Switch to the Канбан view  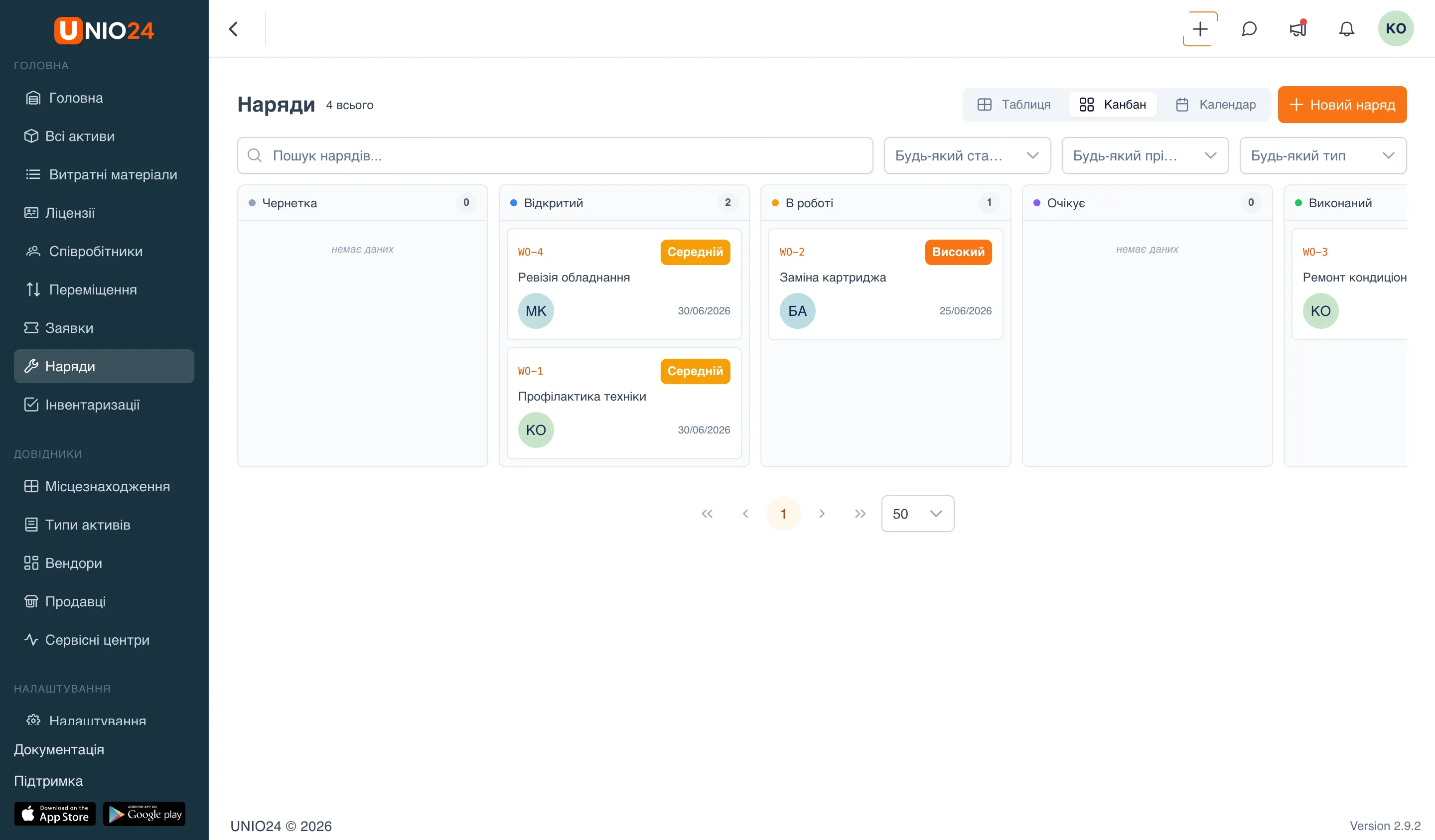(1113, 105)
